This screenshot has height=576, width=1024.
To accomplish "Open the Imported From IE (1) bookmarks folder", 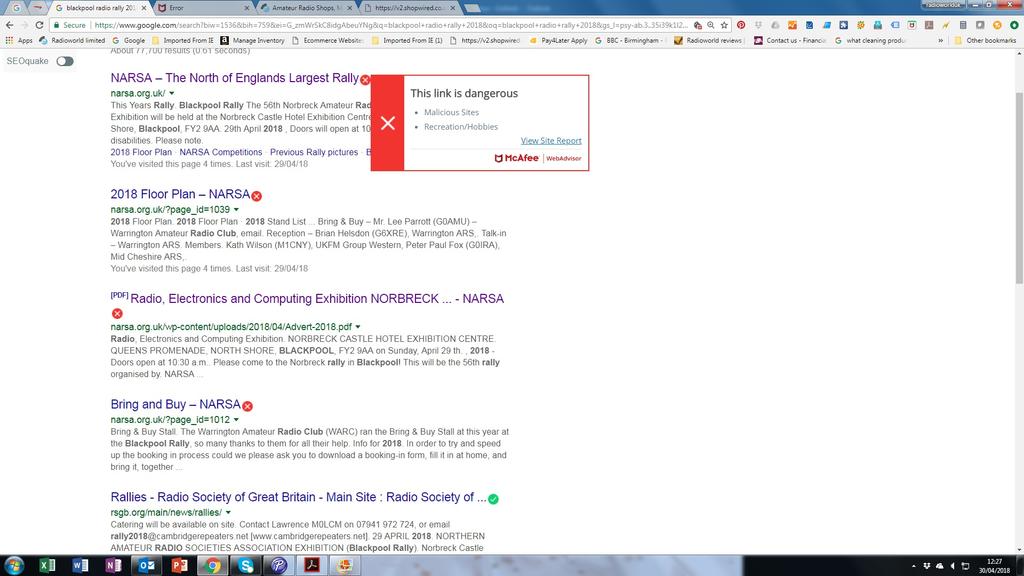I will pos(406,40).
